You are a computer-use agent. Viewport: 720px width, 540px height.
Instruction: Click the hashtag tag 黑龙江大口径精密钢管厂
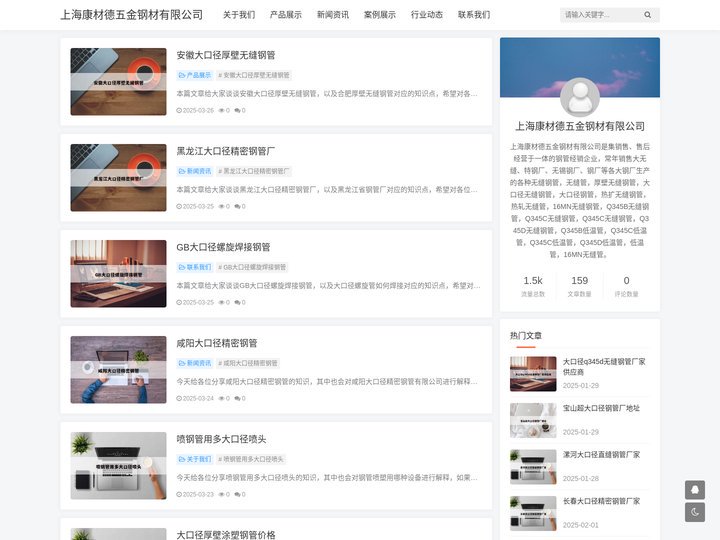pos(254,171)
